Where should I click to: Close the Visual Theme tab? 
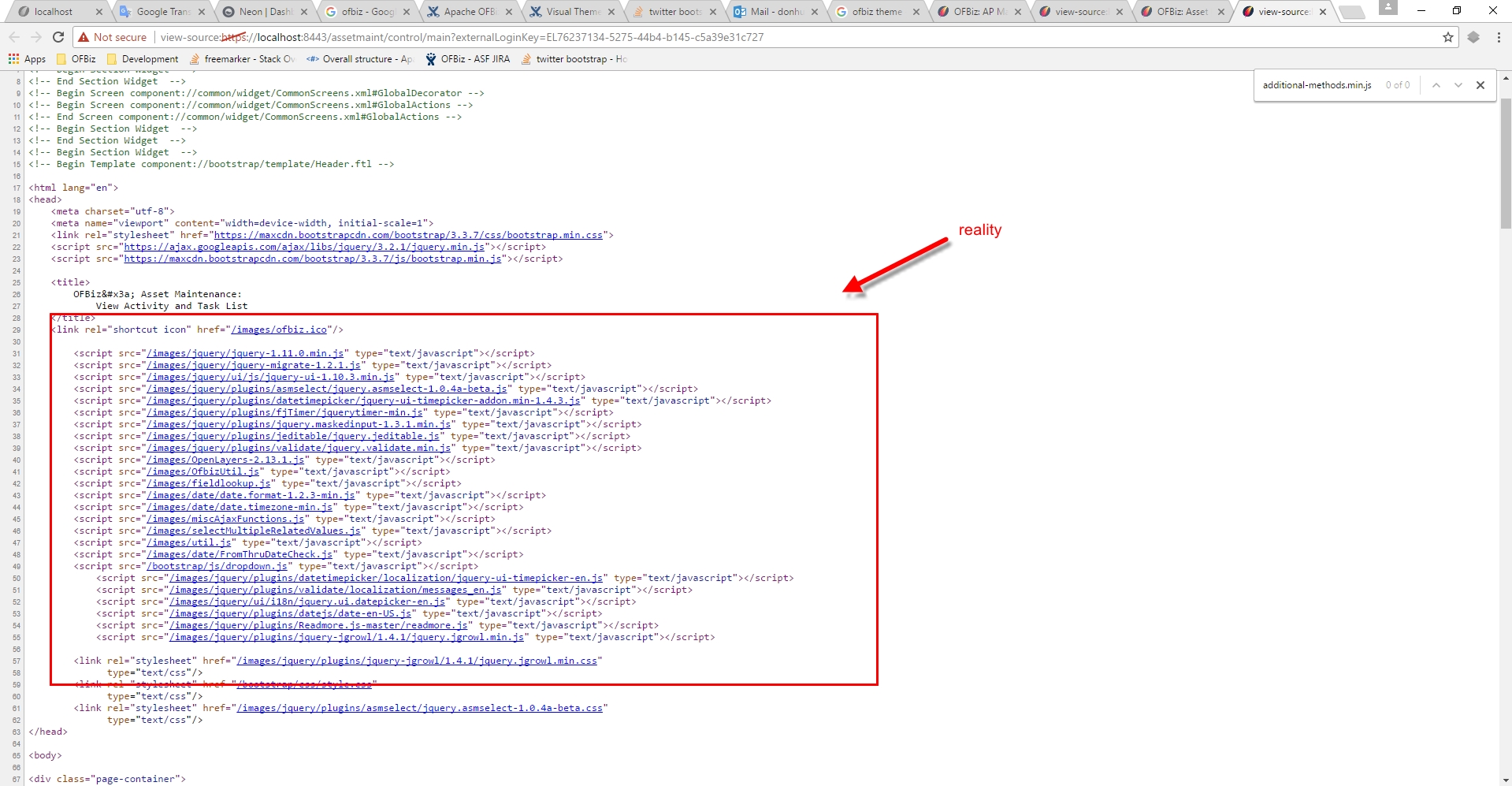coord(611,12)
